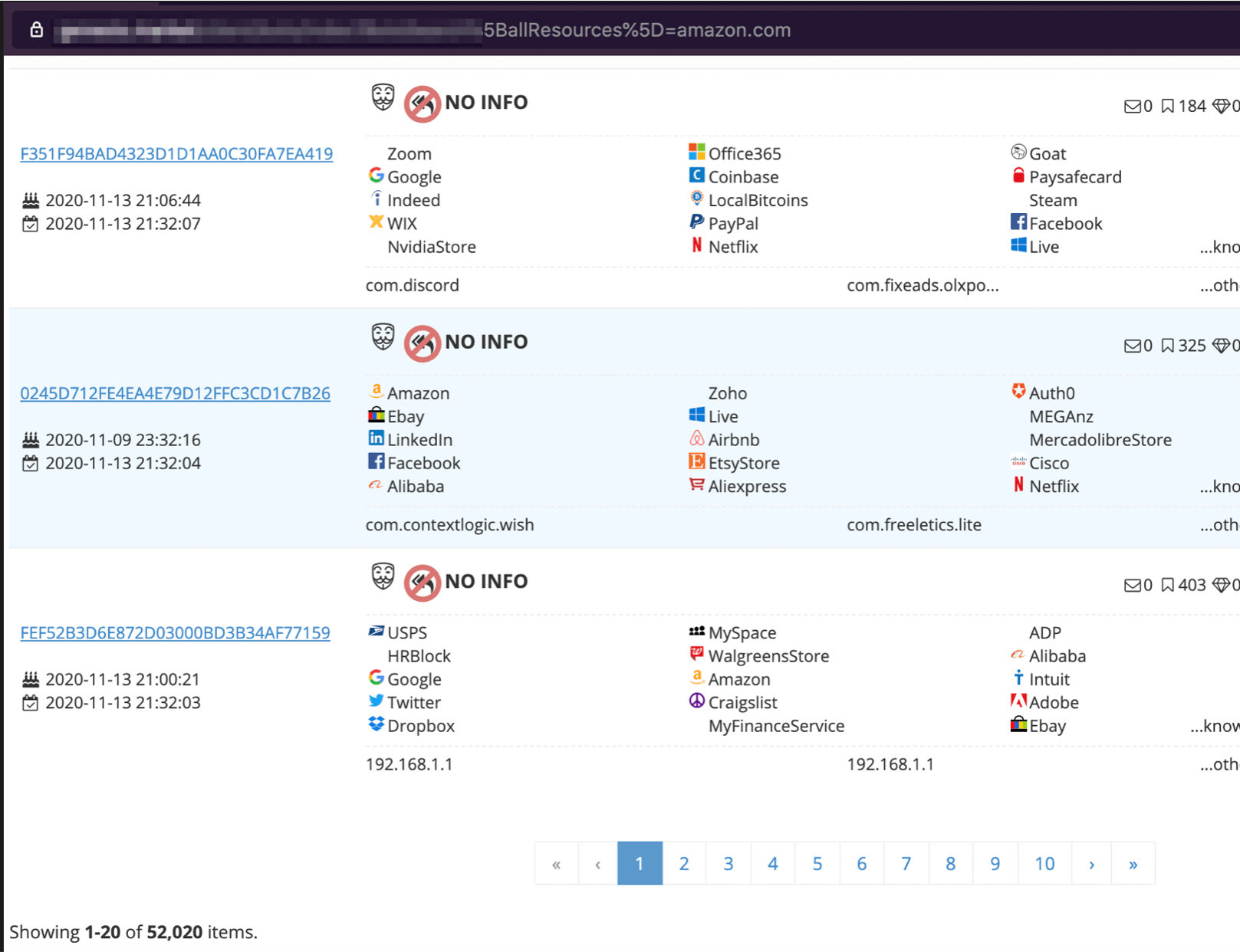Jump to last page with double chevron
This screenshot has height=952, width=1240.
pos(1133,864)
